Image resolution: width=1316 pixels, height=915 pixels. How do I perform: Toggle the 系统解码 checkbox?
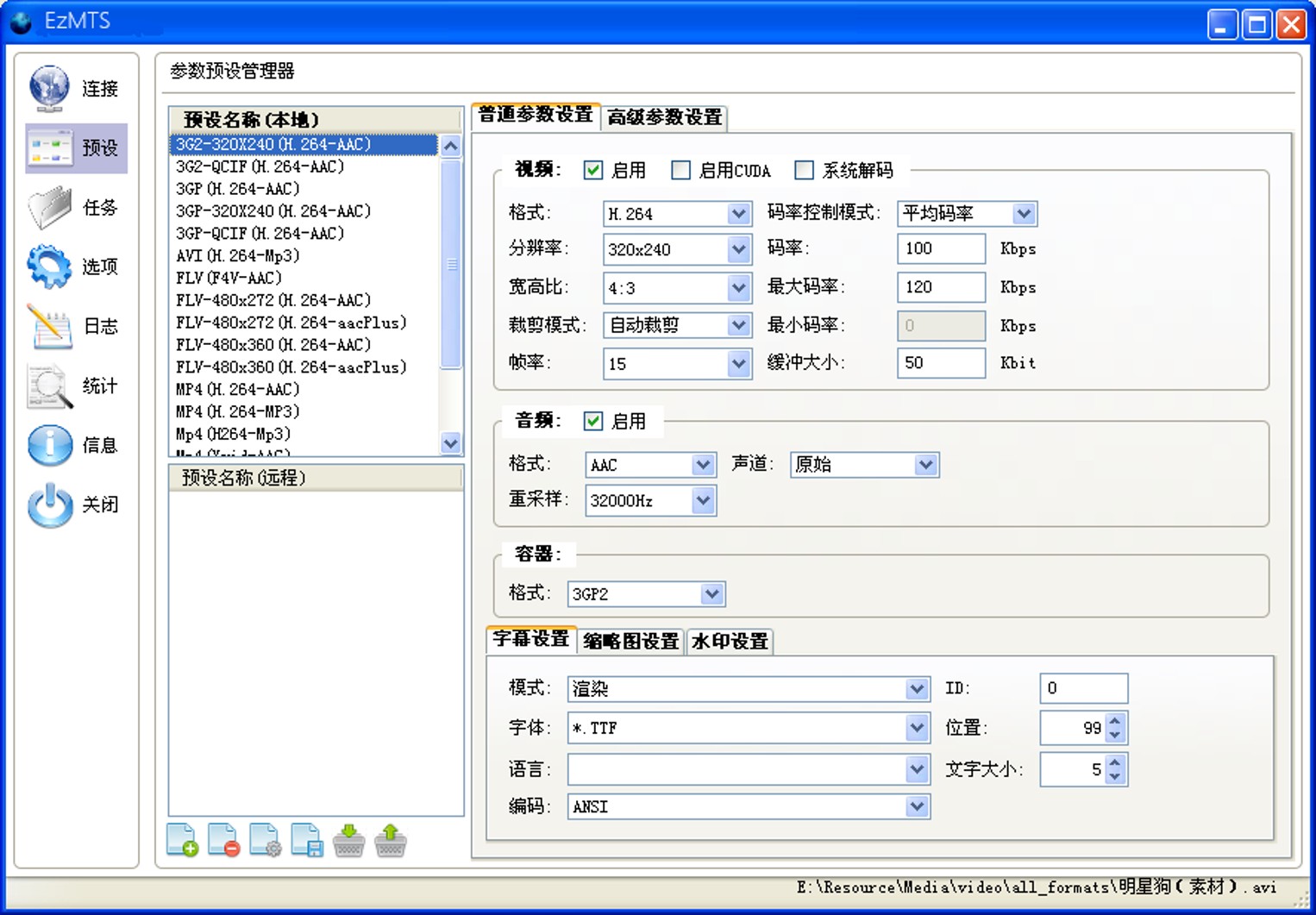click(804, 170)
